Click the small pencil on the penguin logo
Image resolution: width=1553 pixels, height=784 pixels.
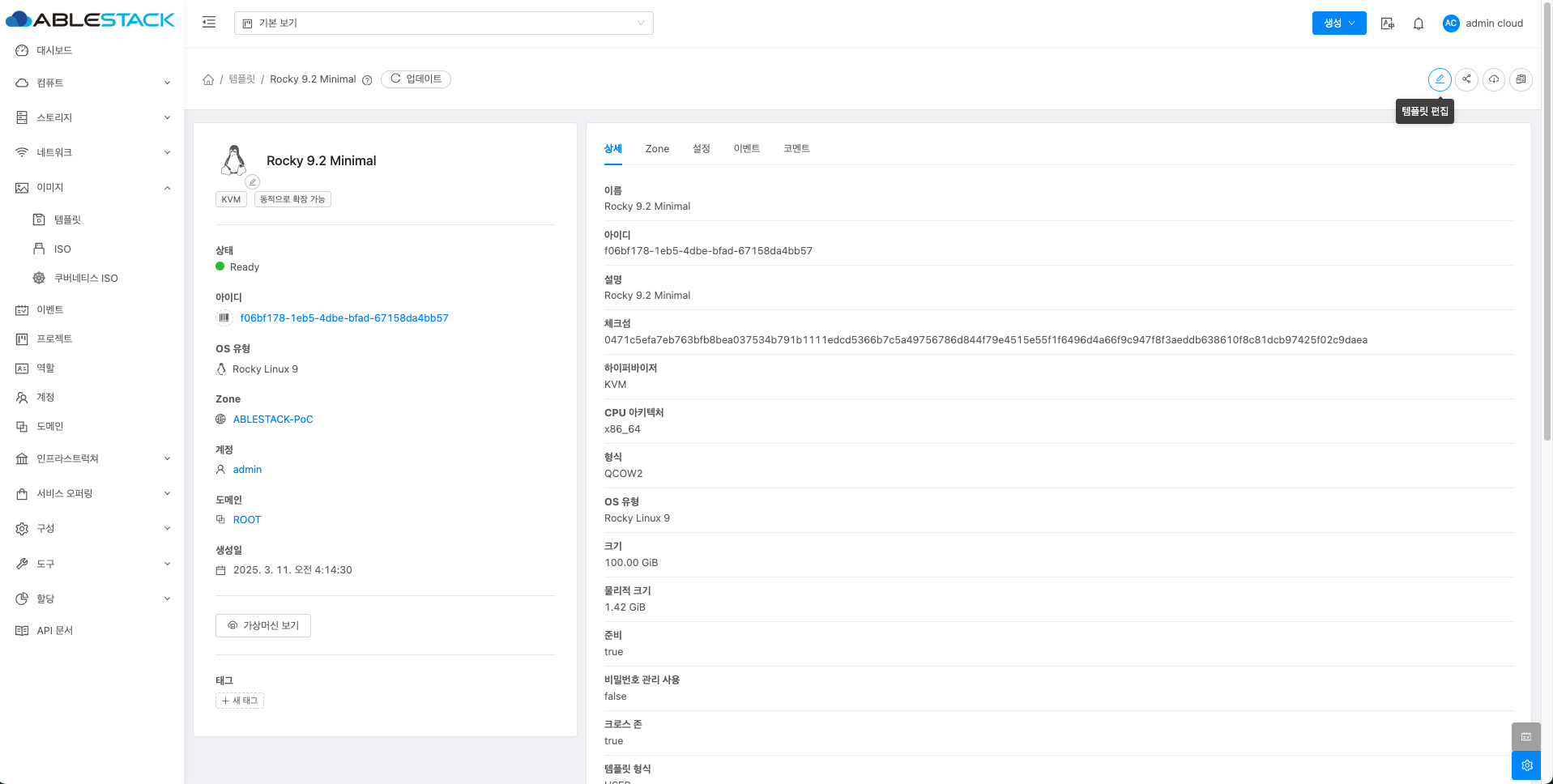(253, 182)
